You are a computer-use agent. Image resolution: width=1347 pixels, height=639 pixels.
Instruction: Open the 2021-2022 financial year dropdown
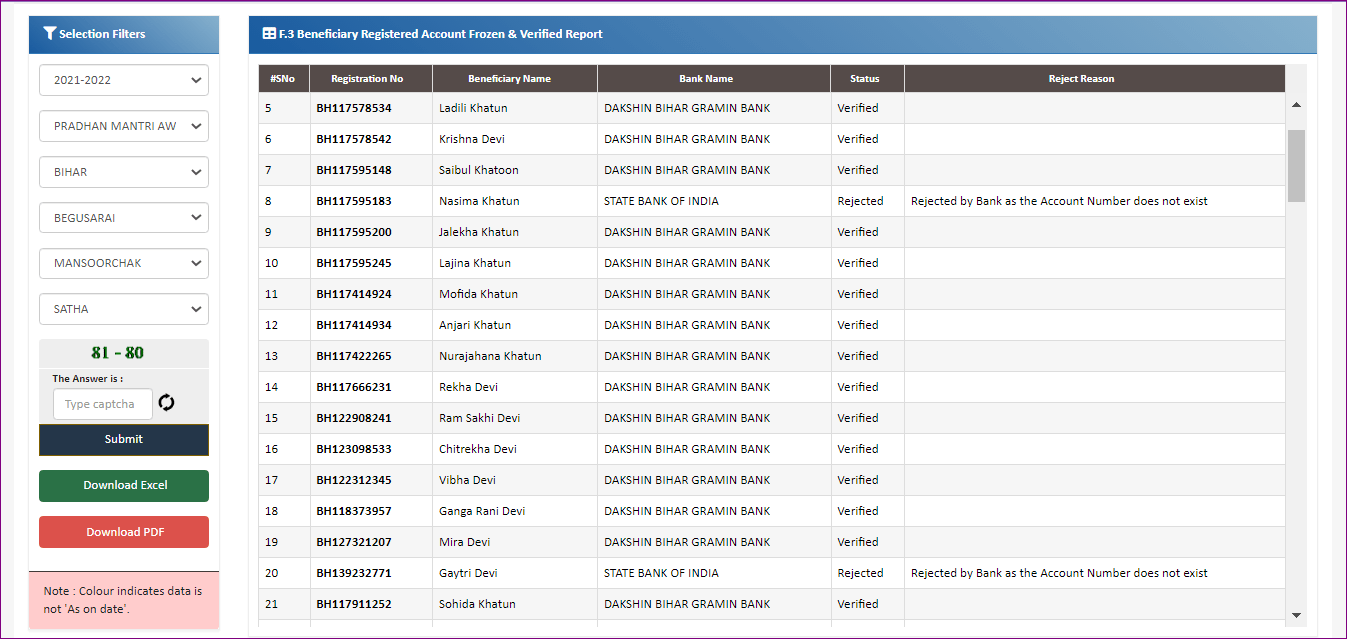(123, 80)
